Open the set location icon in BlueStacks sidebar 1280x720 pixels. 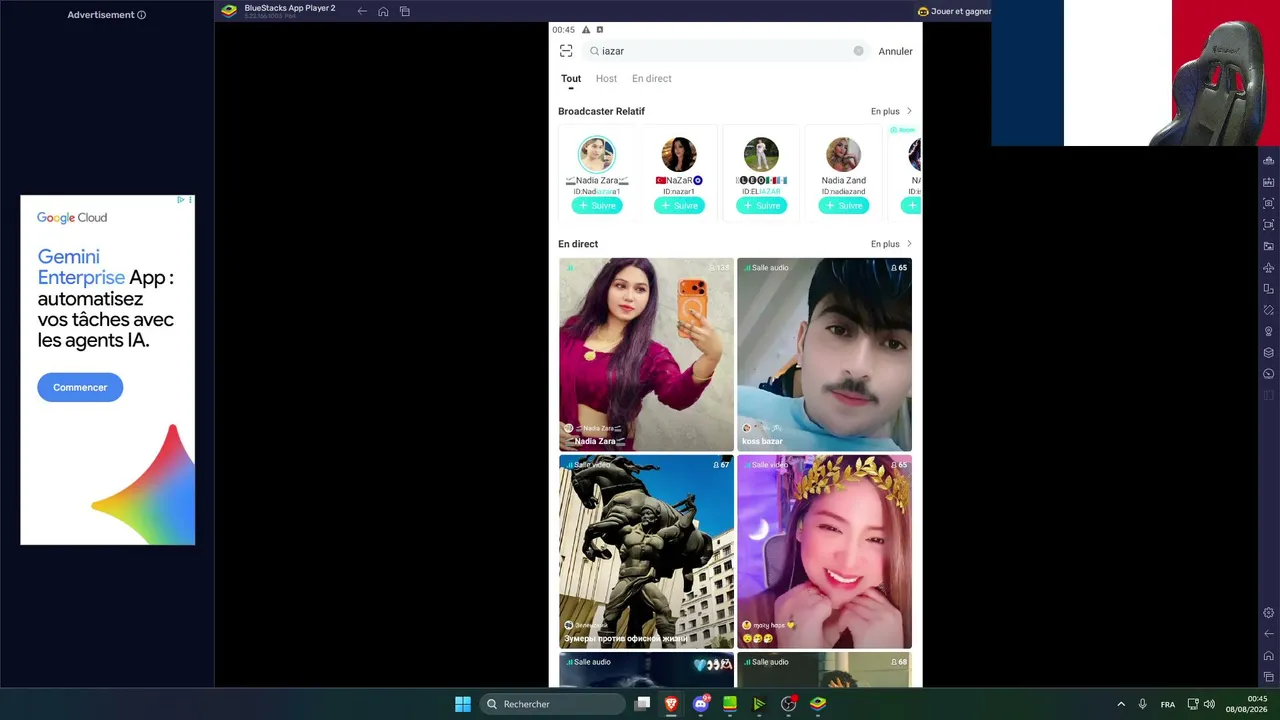point(1269,332)
